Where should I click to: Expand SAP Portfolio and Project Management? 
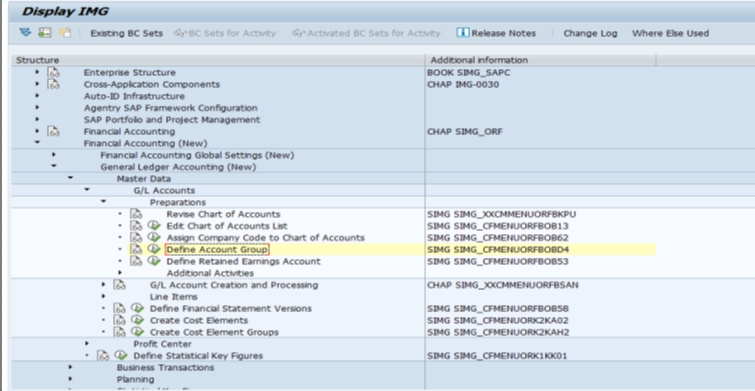tap(37, 119)
